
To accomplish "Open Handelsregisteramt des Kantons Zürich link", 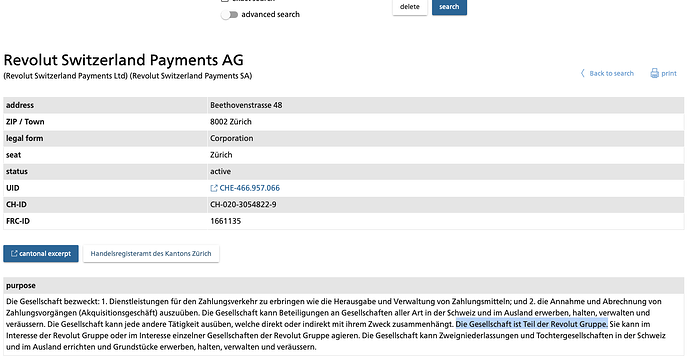I will pos(151,253).
